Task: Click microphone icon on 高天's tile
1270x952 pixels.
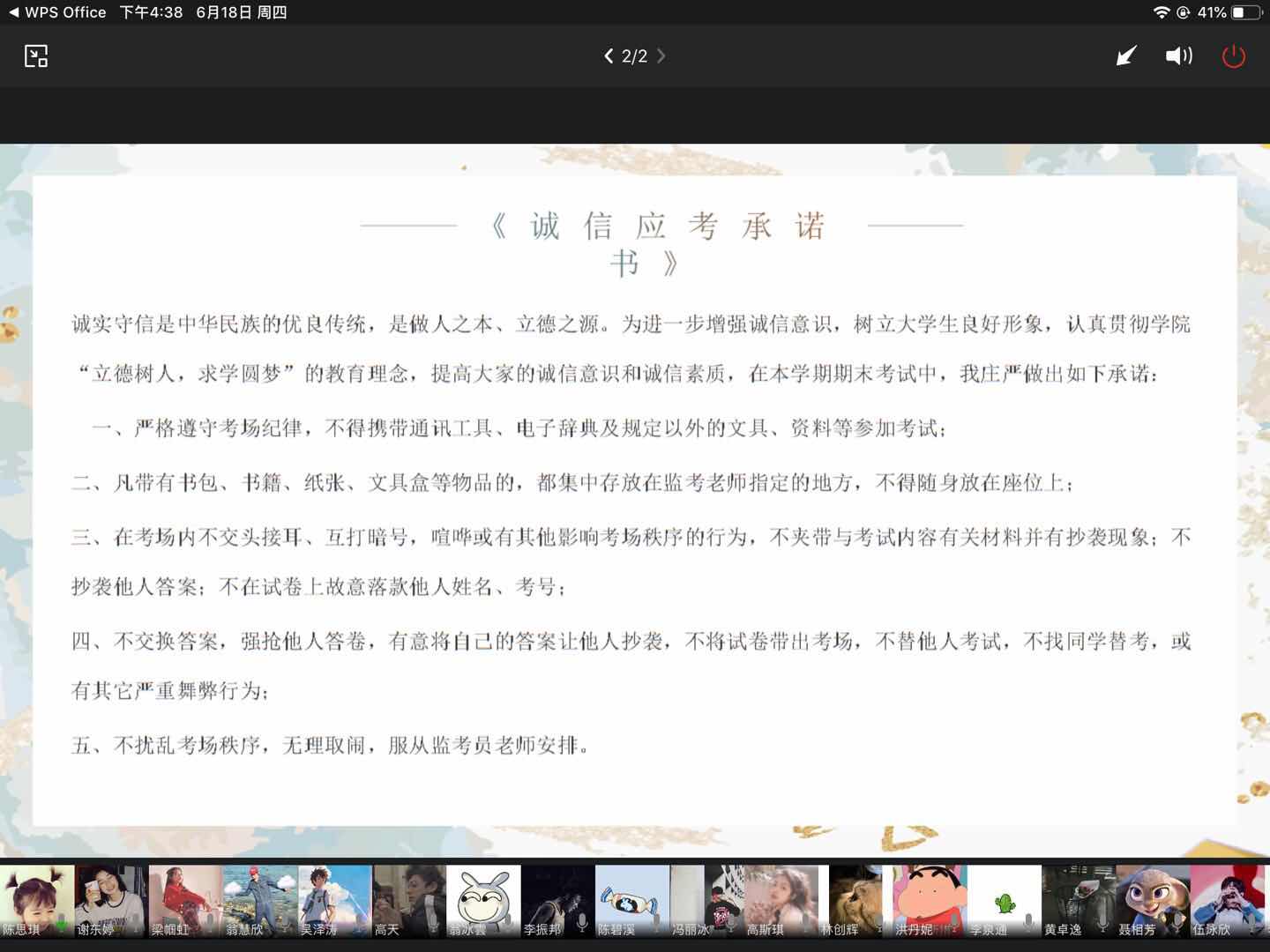Action: coord(433,923)
